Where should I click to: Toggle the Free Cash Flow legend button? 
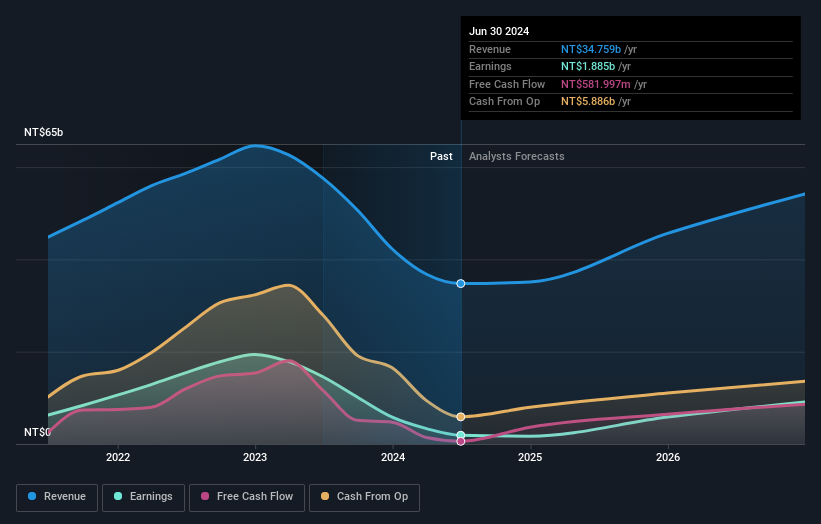tap(247, 497)
